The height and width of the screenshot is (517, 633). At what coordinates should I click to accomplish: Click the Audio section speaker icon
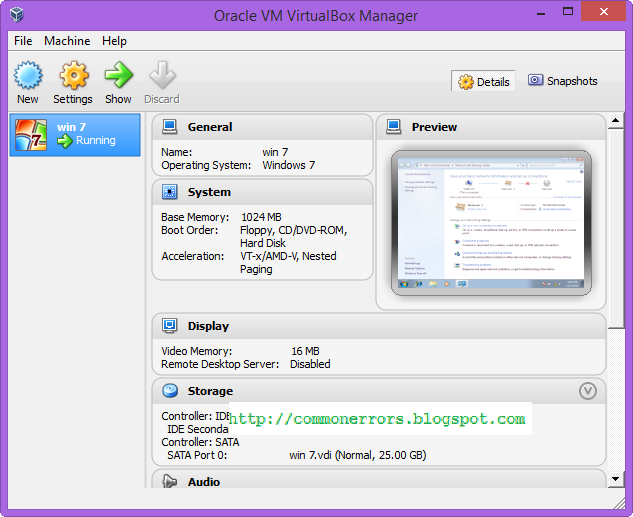point(170,481)
